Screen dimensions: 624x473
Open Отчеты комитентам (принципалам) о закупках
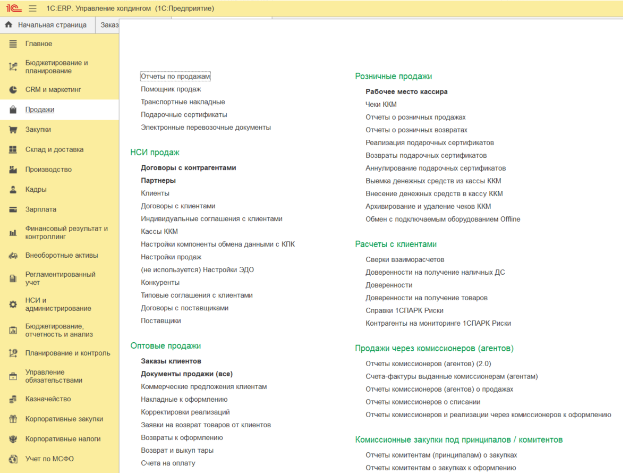[x=441, y=455]
